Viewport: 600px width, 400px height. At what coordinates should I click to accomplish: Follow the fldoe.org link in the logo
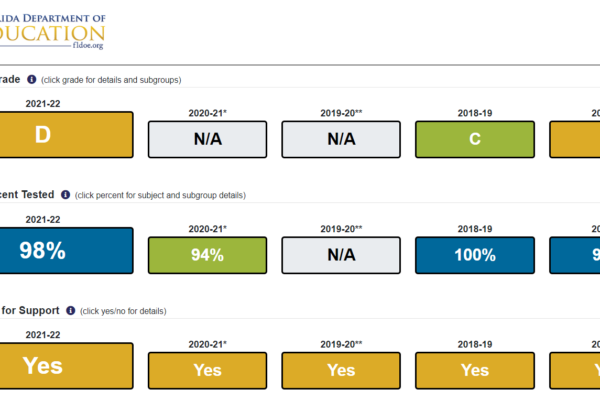tap(88, 46)
